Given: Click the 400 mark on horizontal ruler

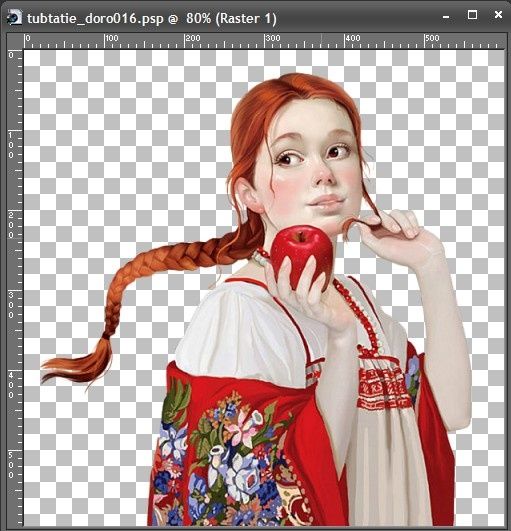Looking at the screenshot, I should (353, 38).
